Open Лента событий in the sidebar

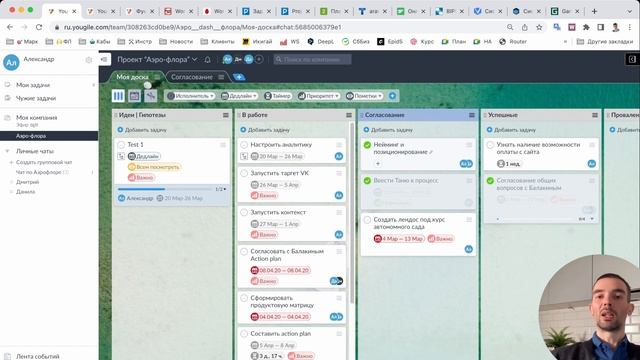click(38, 356)
